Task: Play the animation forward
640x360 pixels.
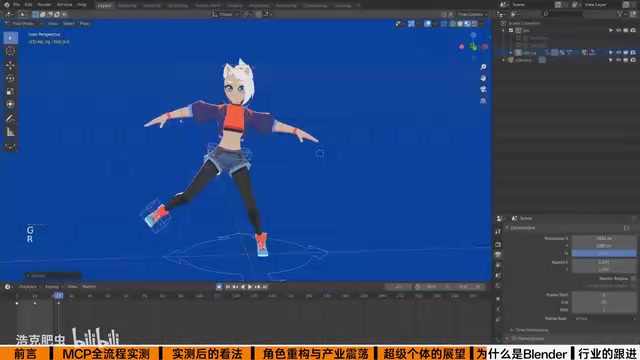Action: point(250,287)
